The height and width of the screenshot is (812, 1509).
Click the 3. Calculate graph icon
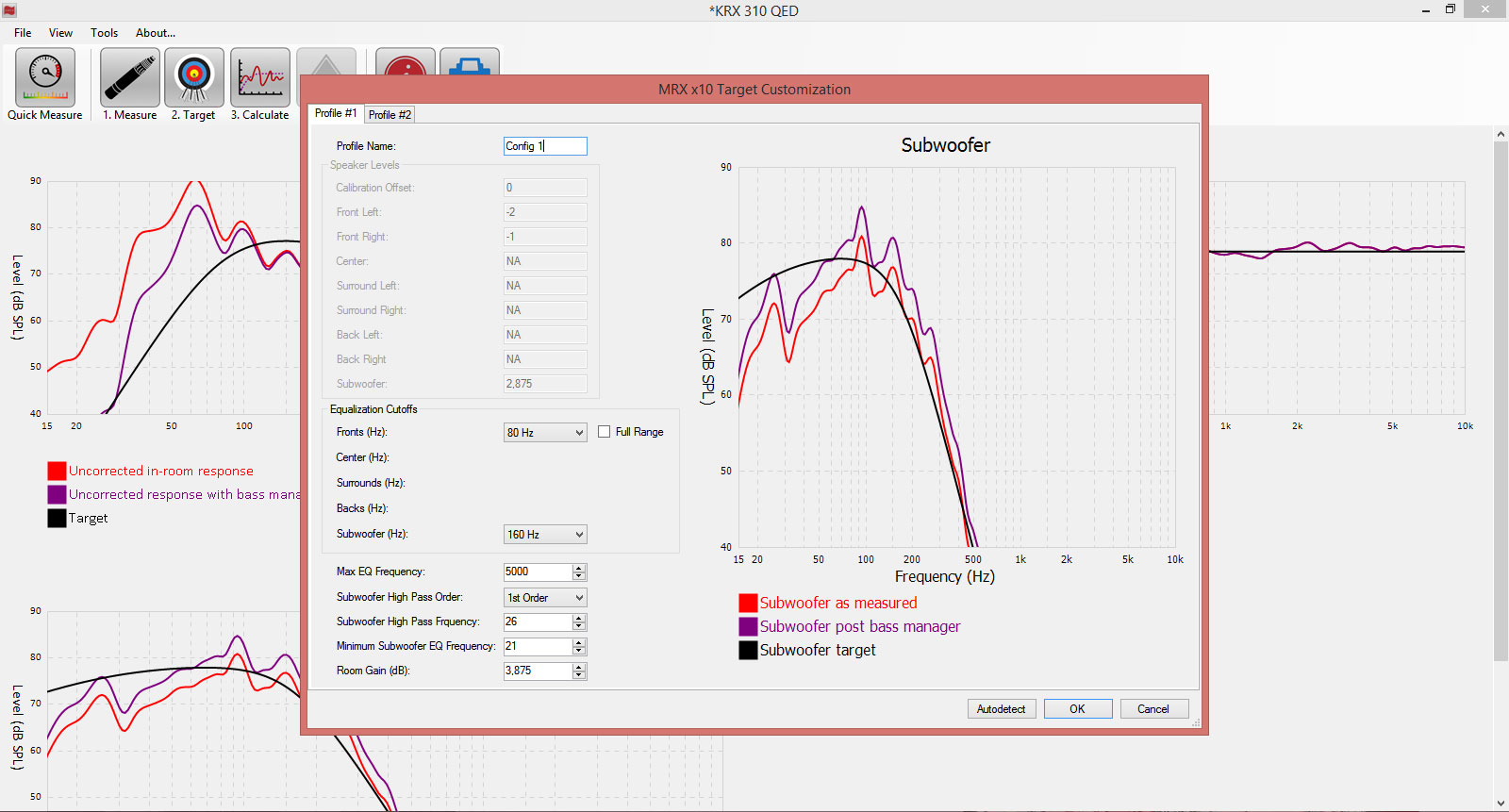260,77
